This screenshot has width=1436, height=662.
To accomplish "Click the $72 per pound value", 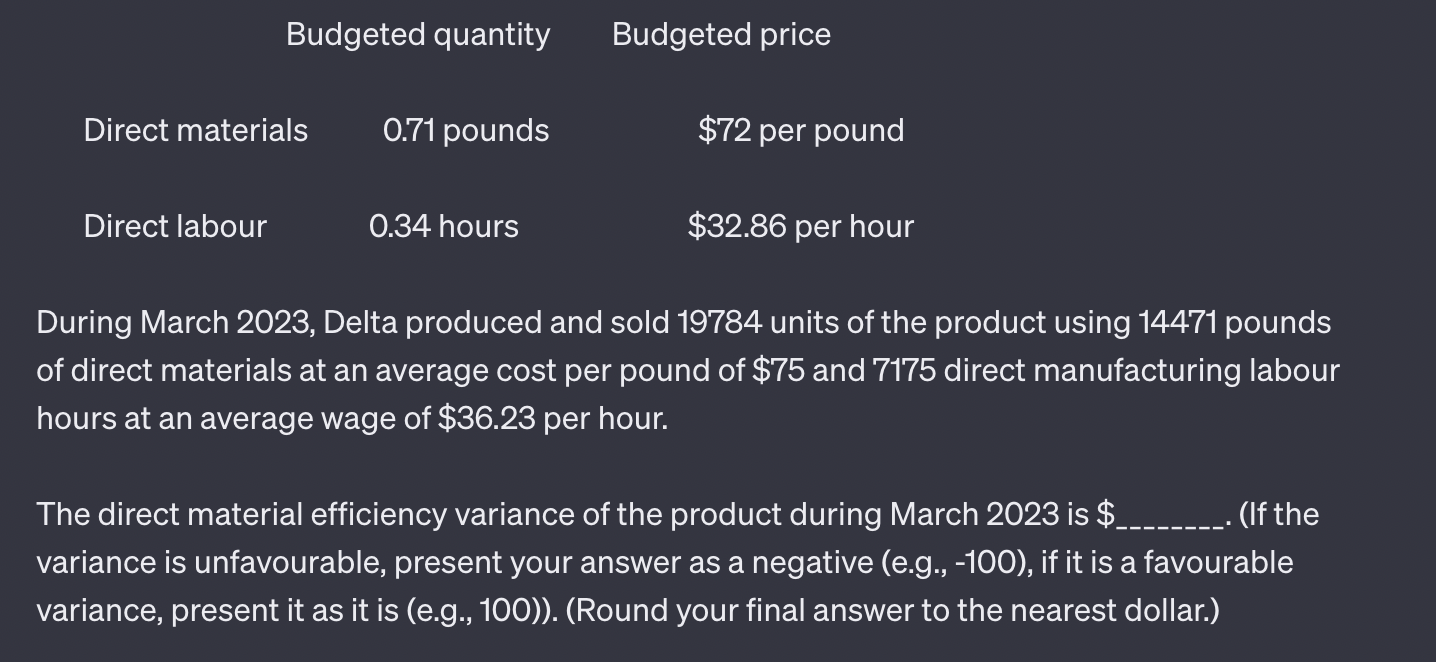I will [x=801, y=131].
